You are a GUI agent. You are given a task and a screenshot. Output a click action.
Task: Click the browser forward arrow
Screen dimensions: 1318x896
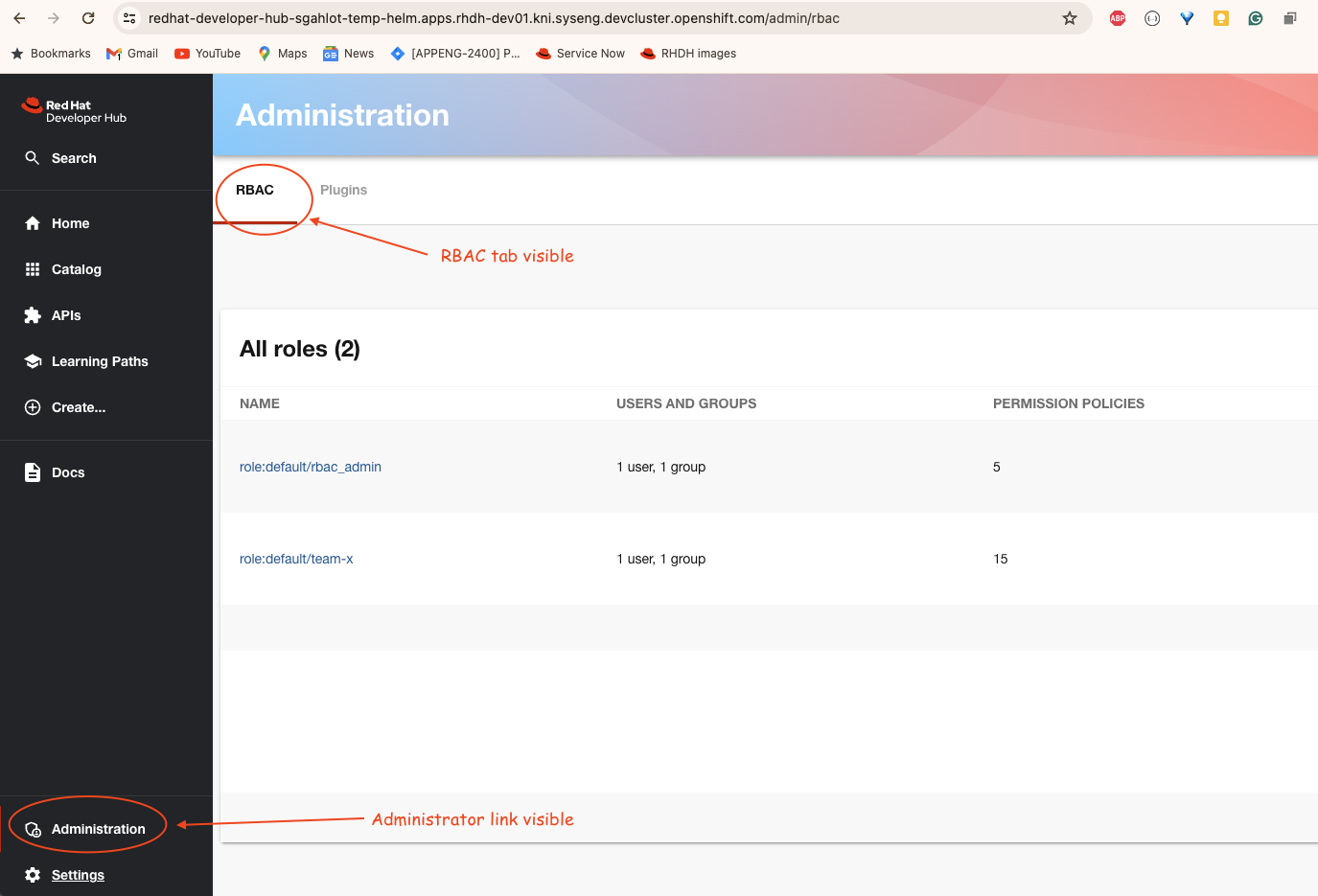click(54, 18)
